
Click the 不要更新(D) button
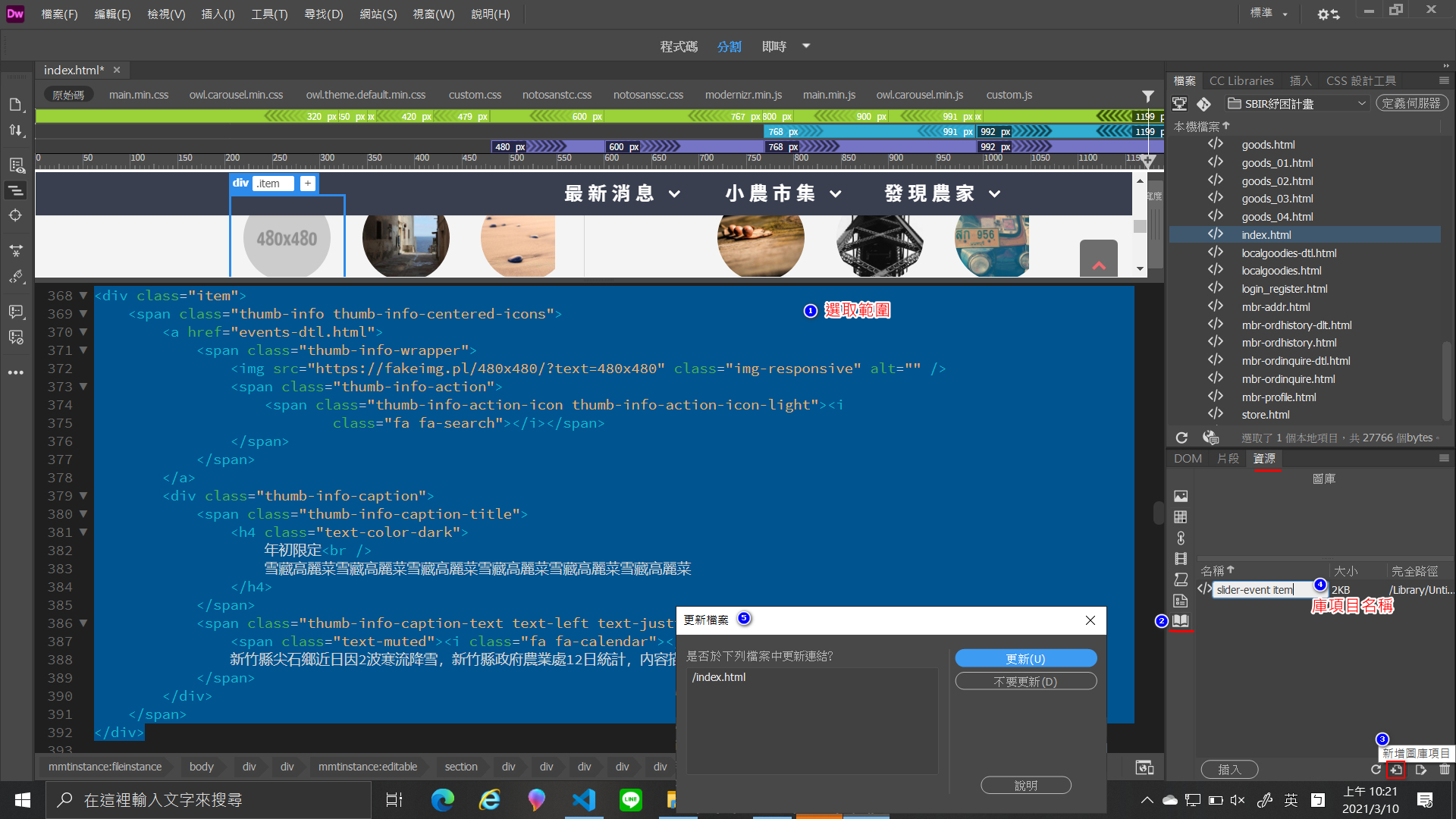pyautogui.click(x=1025, y=682)
